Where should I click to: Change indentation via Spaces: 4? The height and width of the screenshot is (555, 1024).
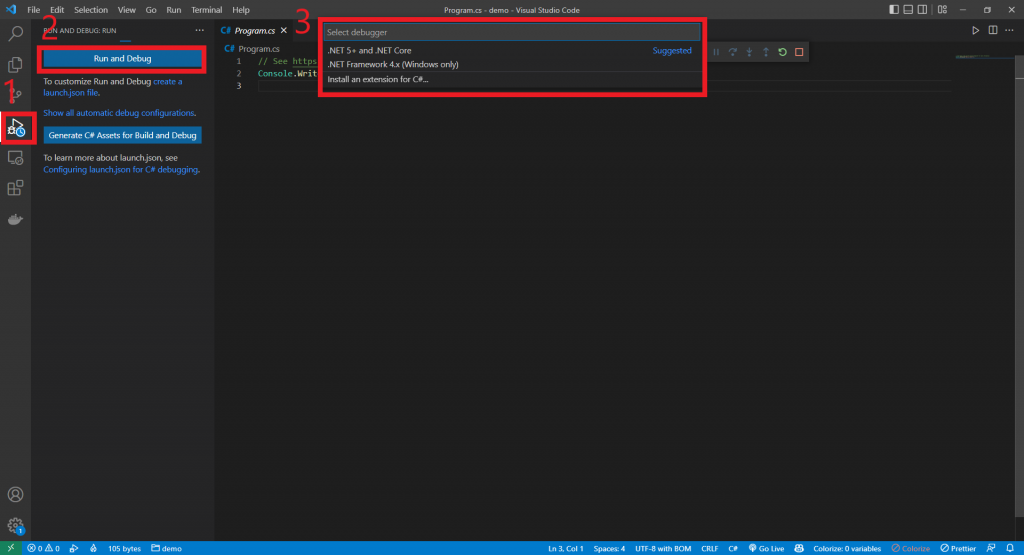pyautogui.click(x=609, y=548)
